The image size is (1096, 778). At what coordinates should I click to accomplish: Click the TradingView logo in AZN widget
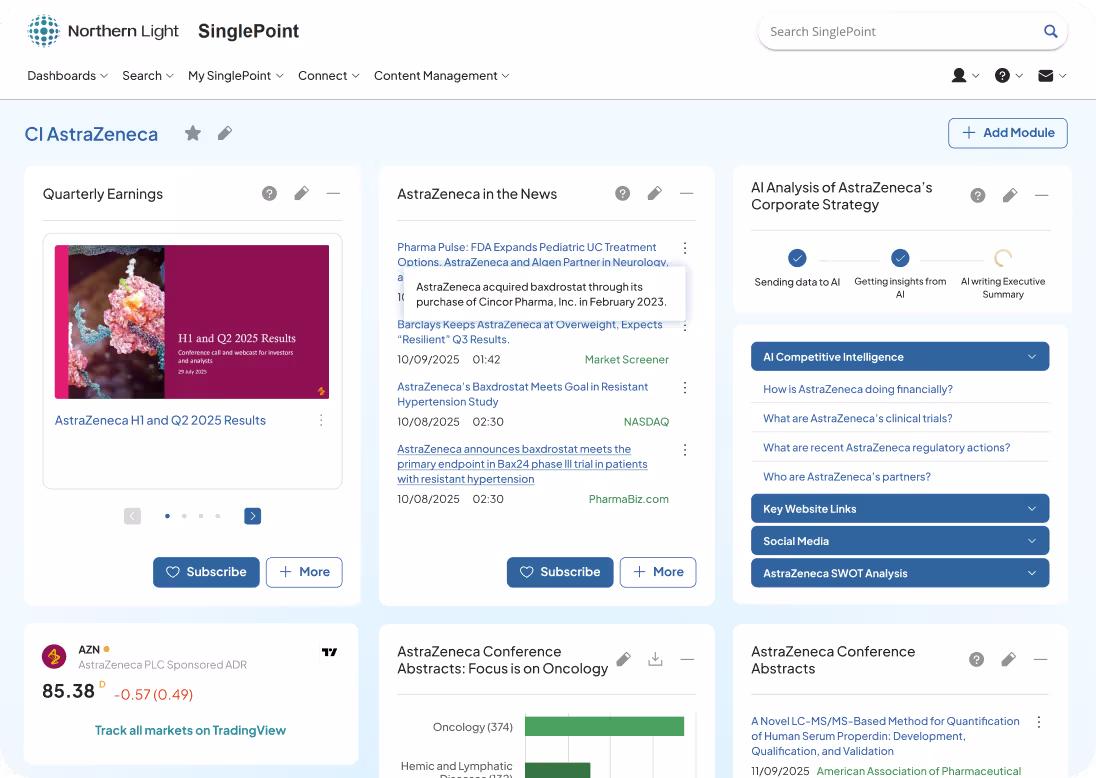pos(329,652)
